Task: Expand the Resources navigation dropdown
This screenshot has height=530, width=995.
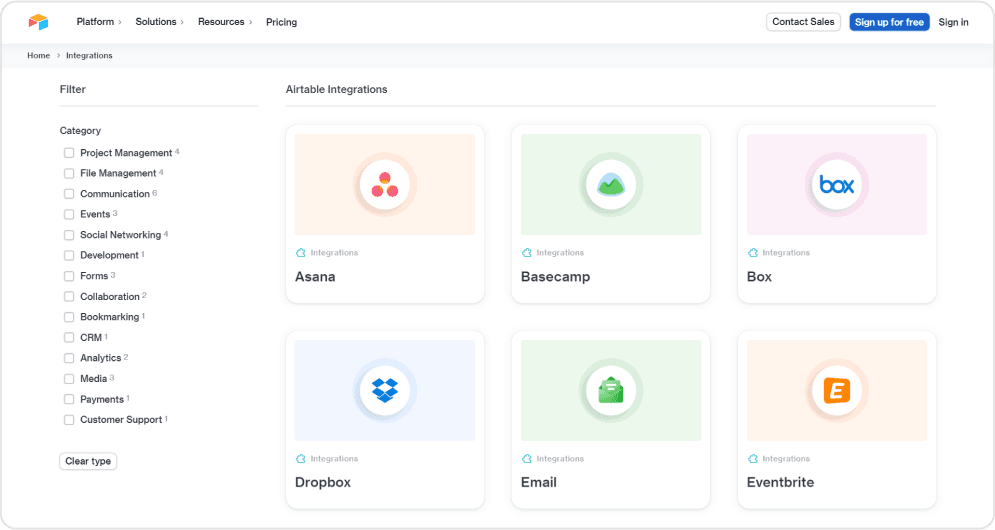Action: tap(225, 22)
